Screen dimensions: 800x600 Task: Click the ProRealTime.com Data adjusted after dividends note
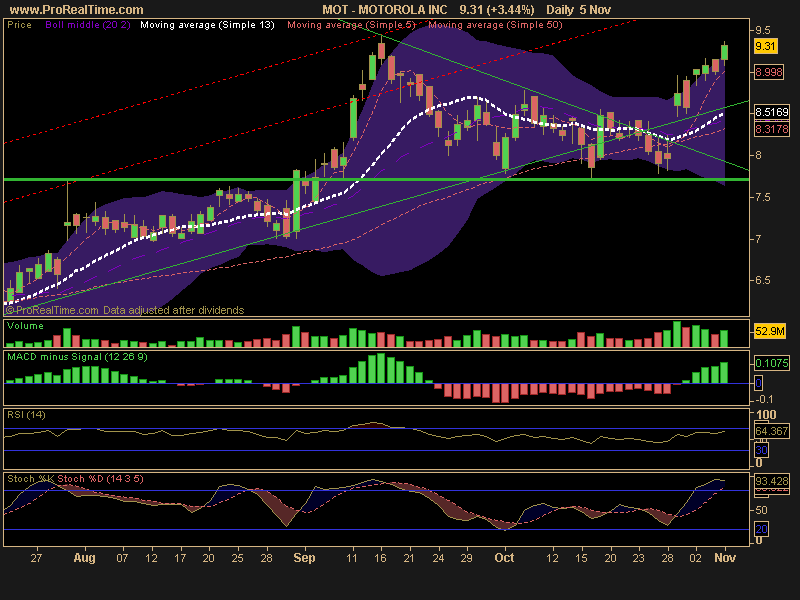tap(125, 310)
